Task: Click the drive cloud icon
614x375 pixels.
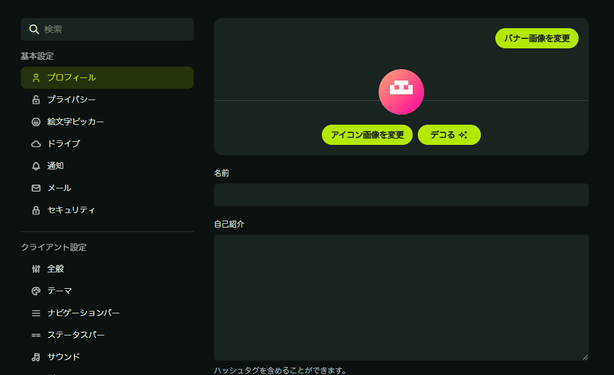Action: [x=36, y=144]
